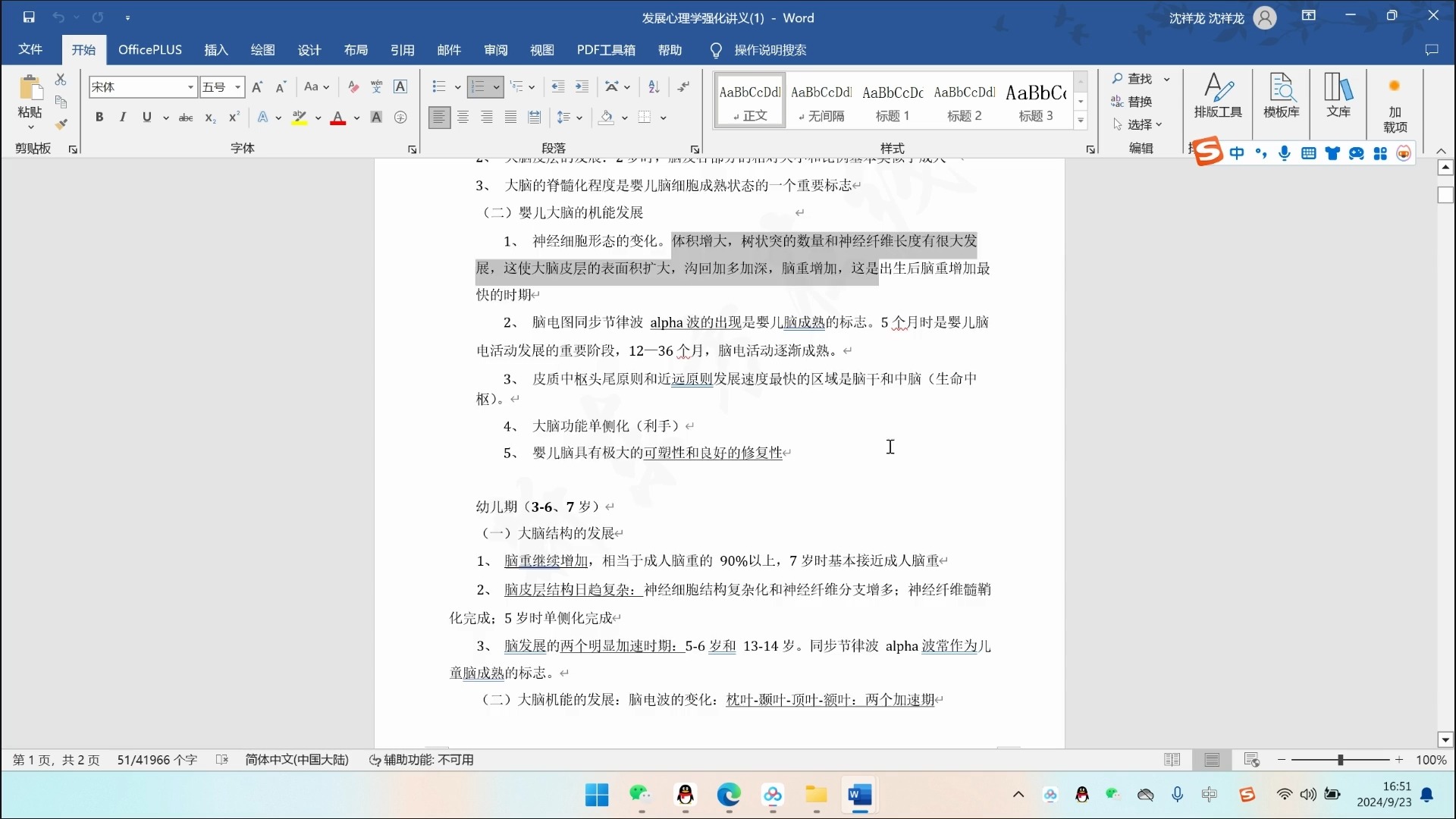Click the vertical scrollbar down arrow
The height and width of the screenshot is (819, 1456).
click(1445, 739)
